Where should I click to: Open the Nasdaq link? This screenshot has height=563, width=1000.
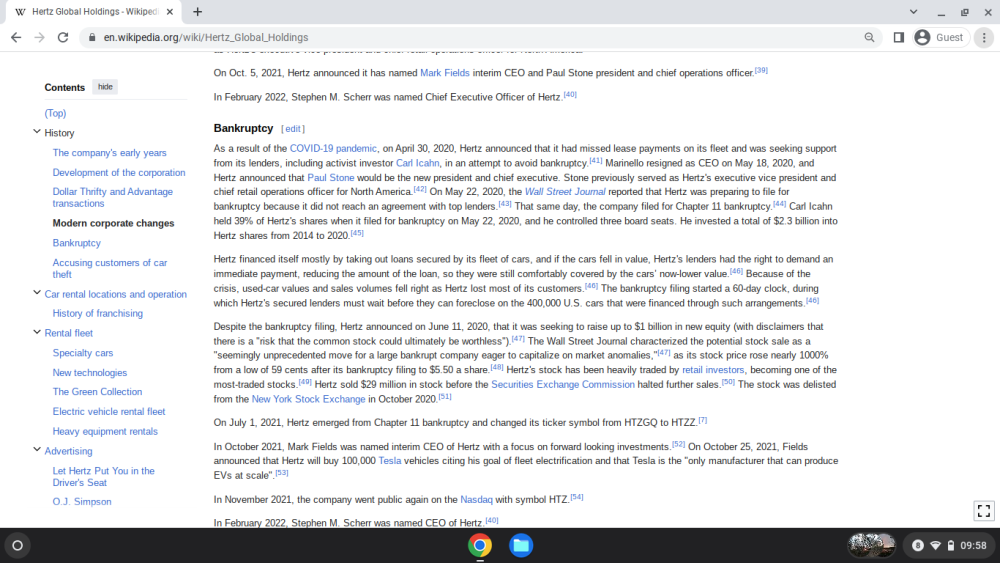click(476, 499)
